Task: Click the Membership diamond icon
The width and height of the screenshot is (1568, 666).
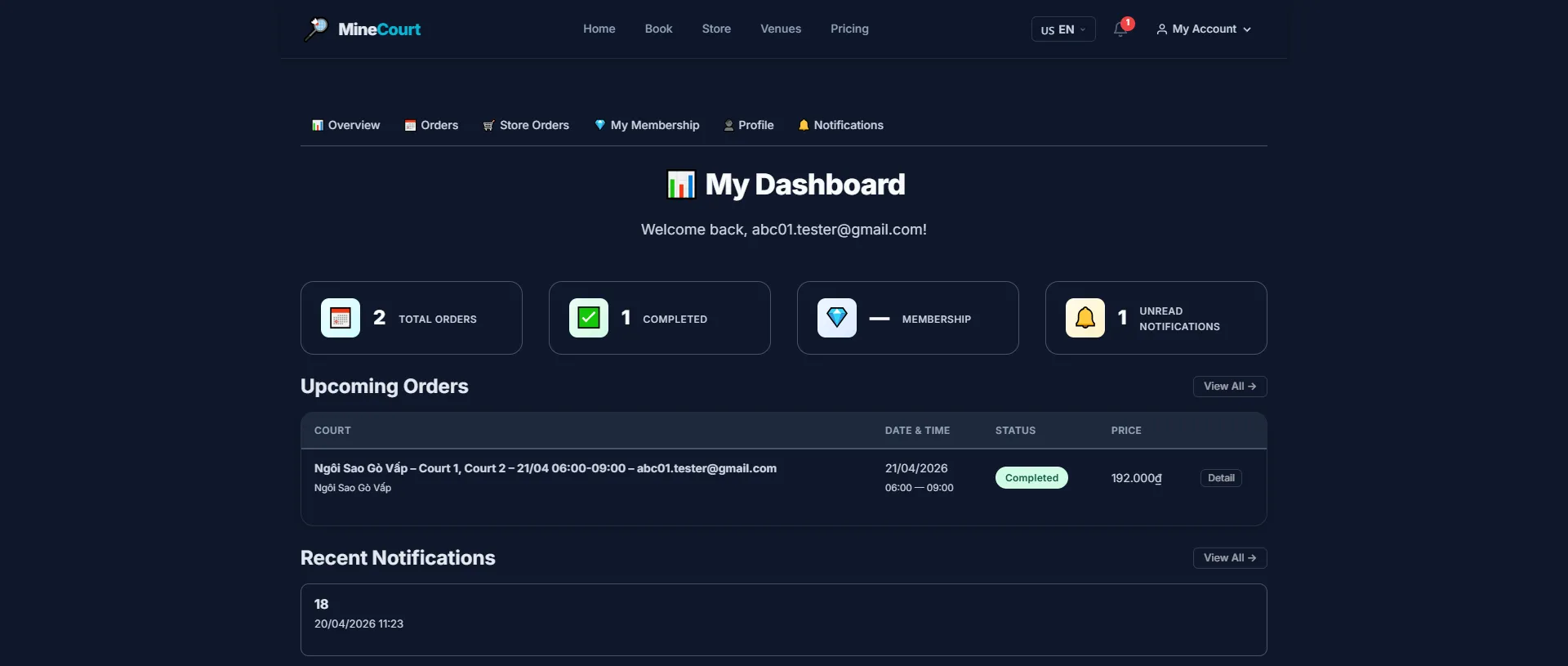Action: click(x=837, y=318)
